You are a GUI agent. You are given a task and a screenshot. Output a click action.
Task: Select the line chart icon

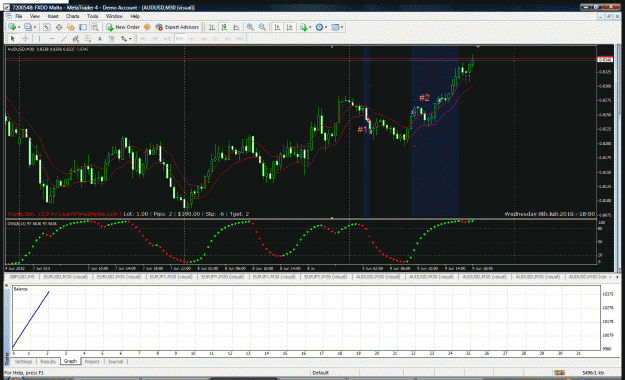pos(236,27)
